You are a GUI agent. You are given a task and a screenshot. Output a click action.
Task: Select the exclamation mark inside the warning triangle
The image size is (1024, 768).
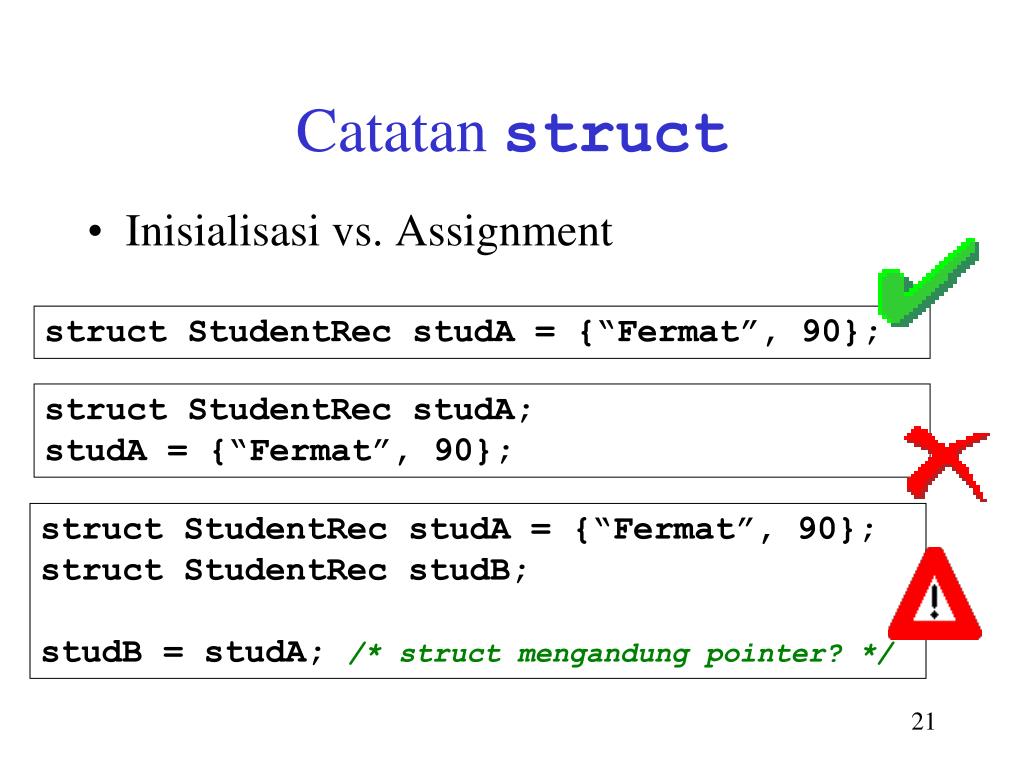(x=935, y=601)
